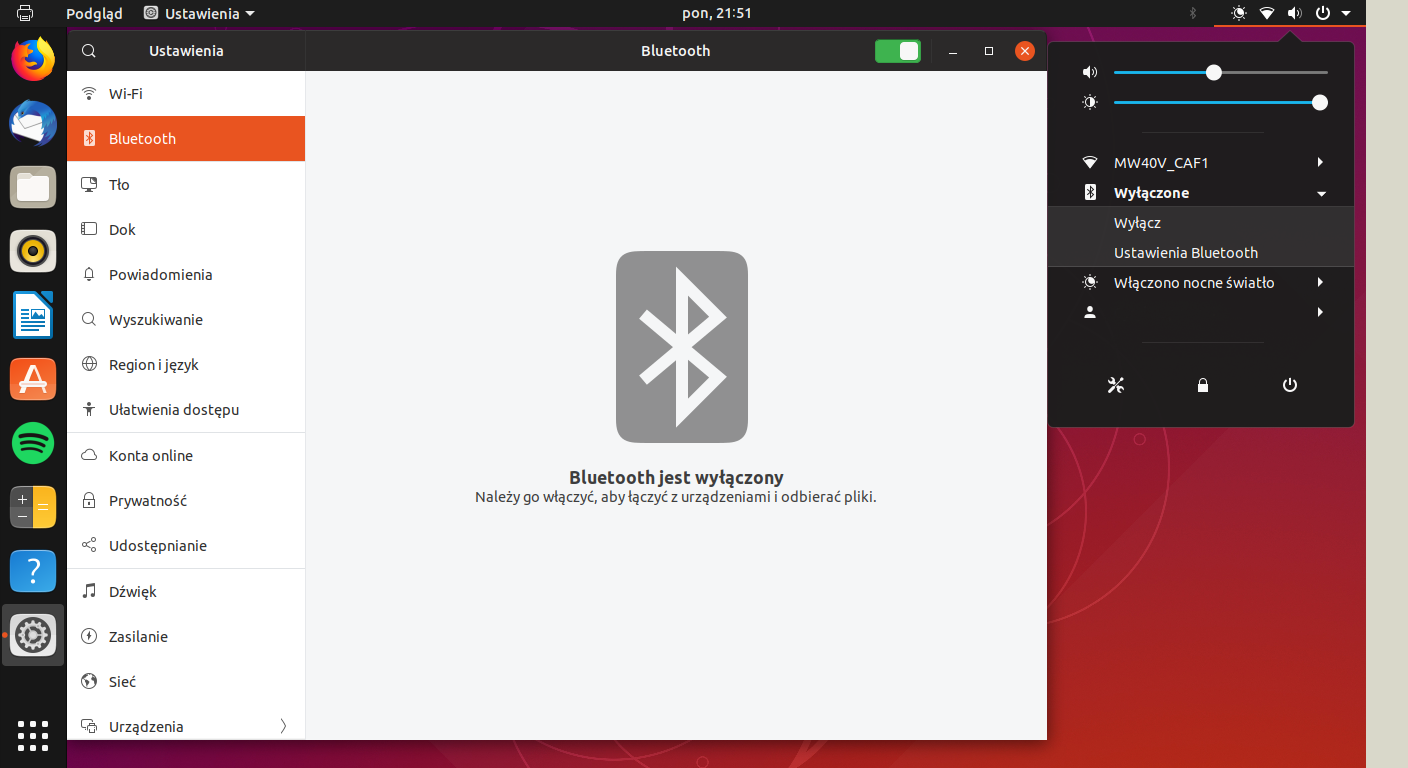Open system settings wrench icon in menu
Screen dimensions: 1408x768
point(1116,385)
